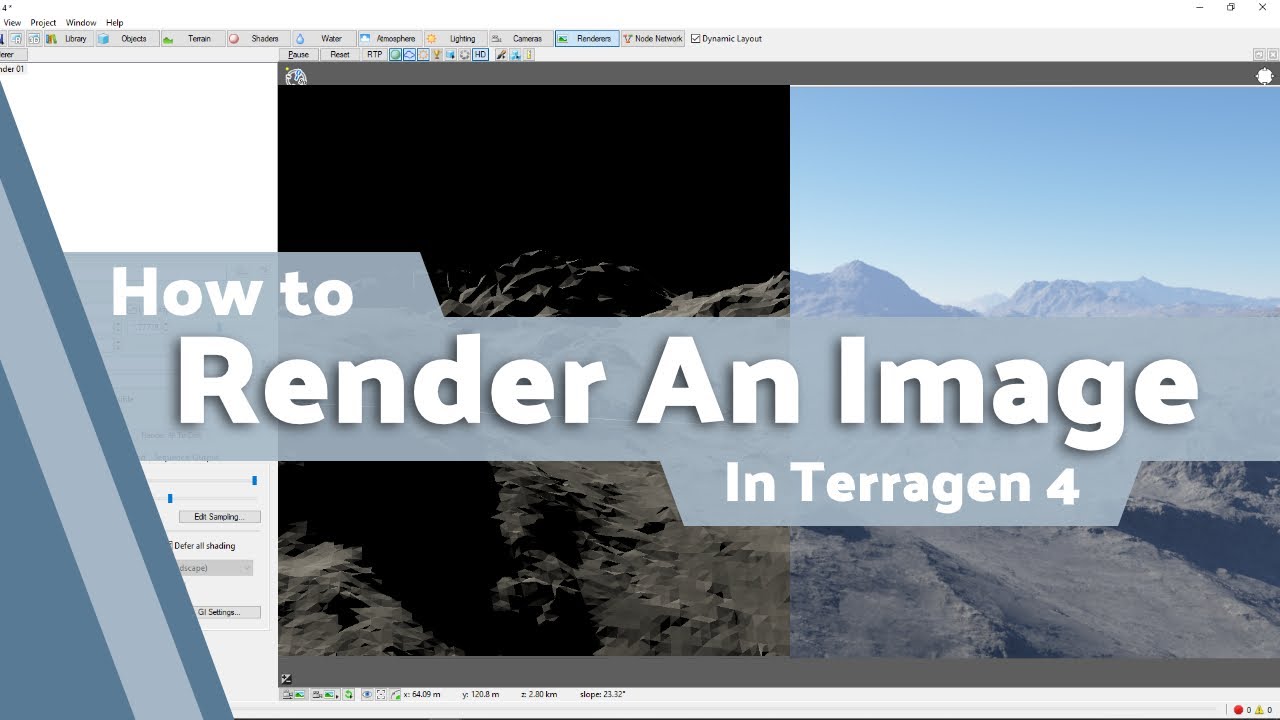Click the green slope measure icon
Viewport: 1280px width, 720px height.
coord(395,694)
